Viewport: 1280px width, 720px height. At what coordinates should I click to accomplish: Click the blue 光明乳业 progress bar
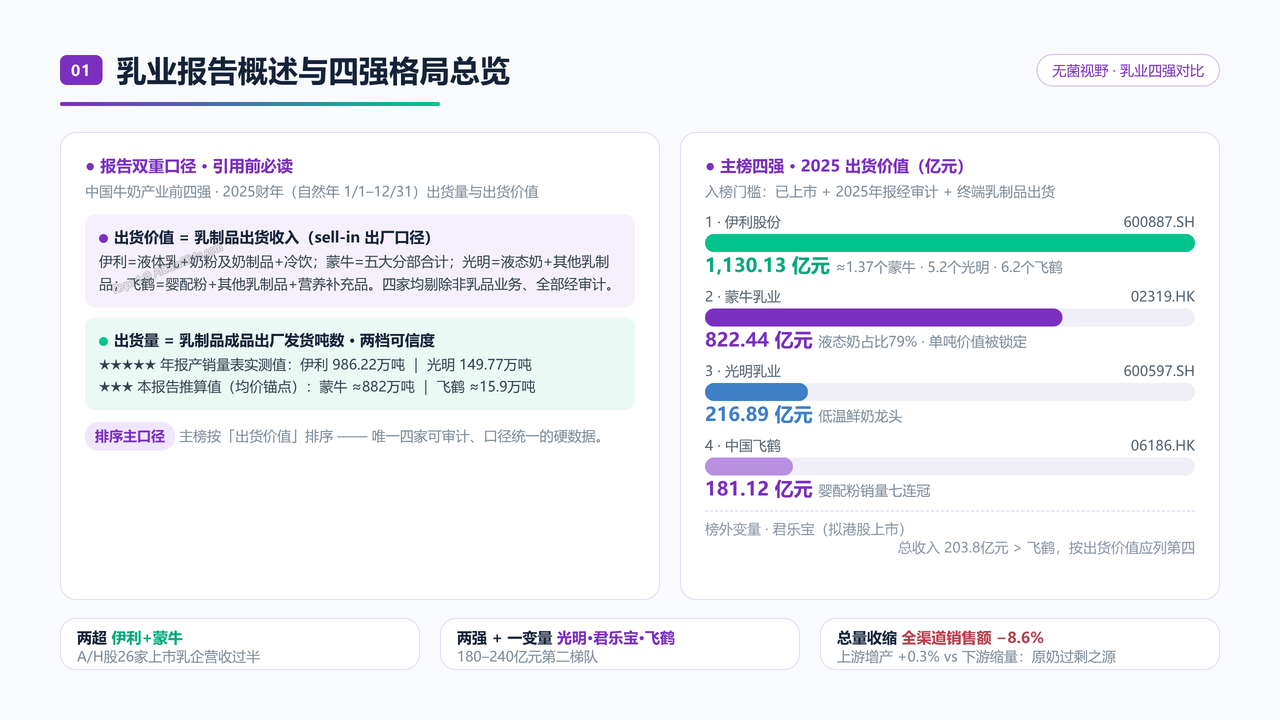[x=756, y=392]
